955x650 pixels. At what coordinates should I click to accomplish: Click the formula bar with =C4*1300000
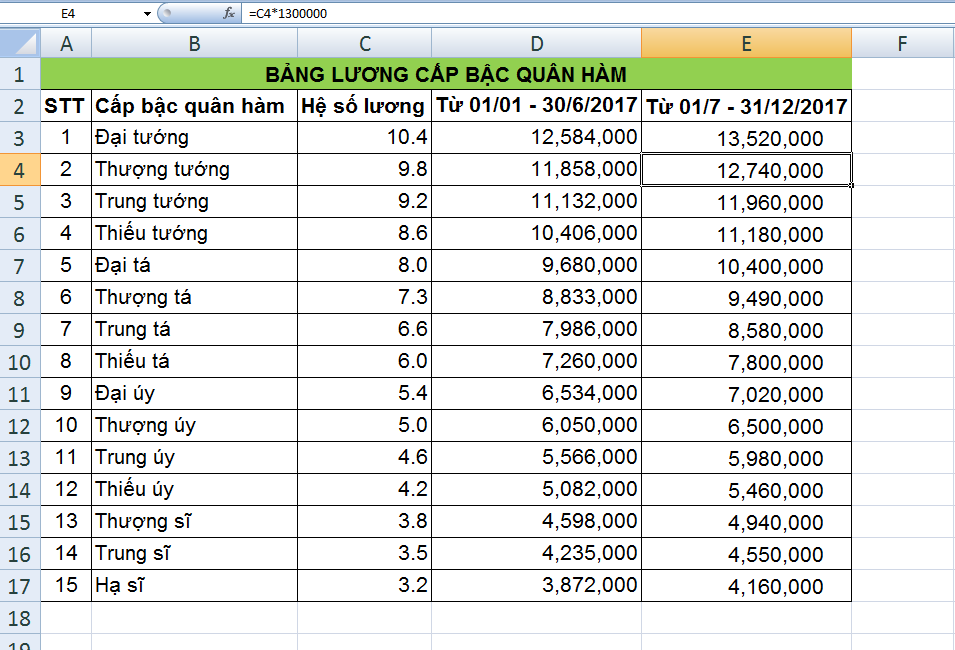pyautogui.click(x=600, y=13)
